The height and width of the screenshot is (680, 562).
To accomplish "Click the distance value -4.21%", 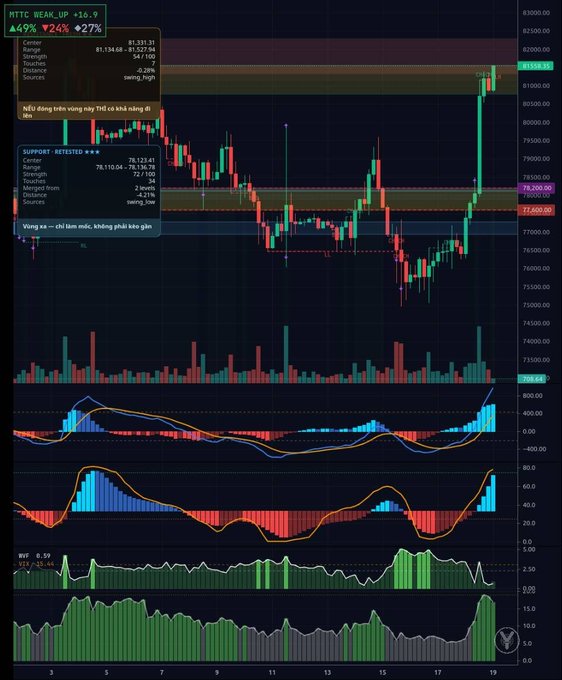I will (146, 195).
